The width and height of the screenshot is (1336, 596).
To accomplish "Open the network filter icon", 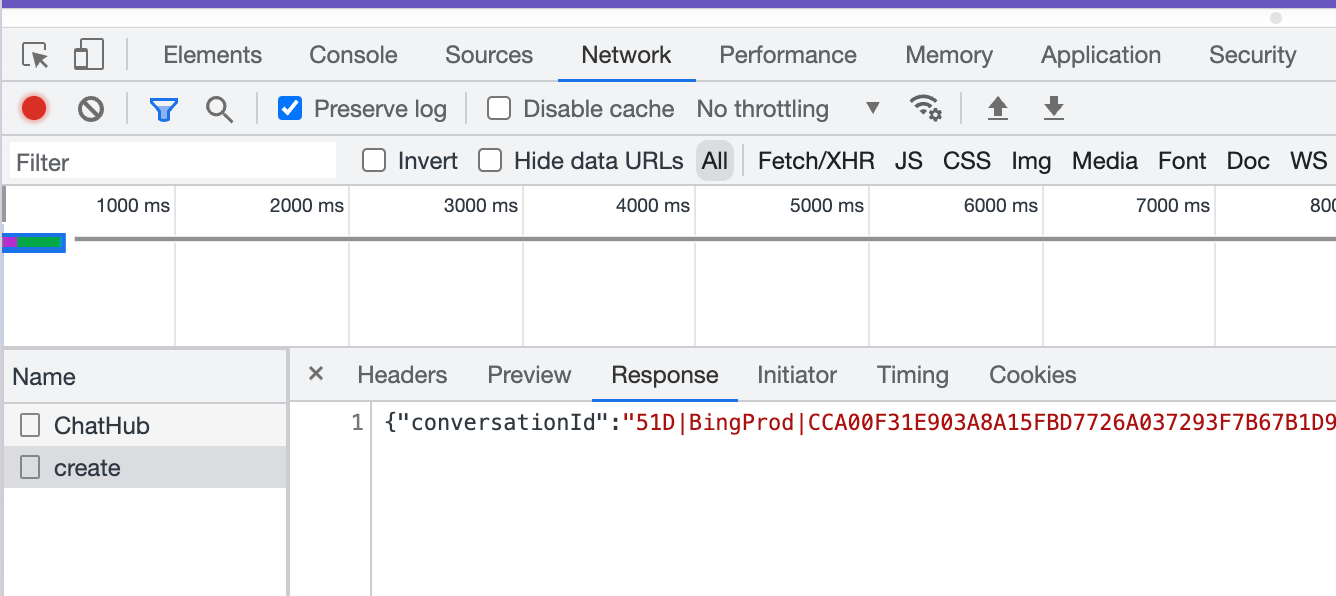I will click(x=162, y=108).
